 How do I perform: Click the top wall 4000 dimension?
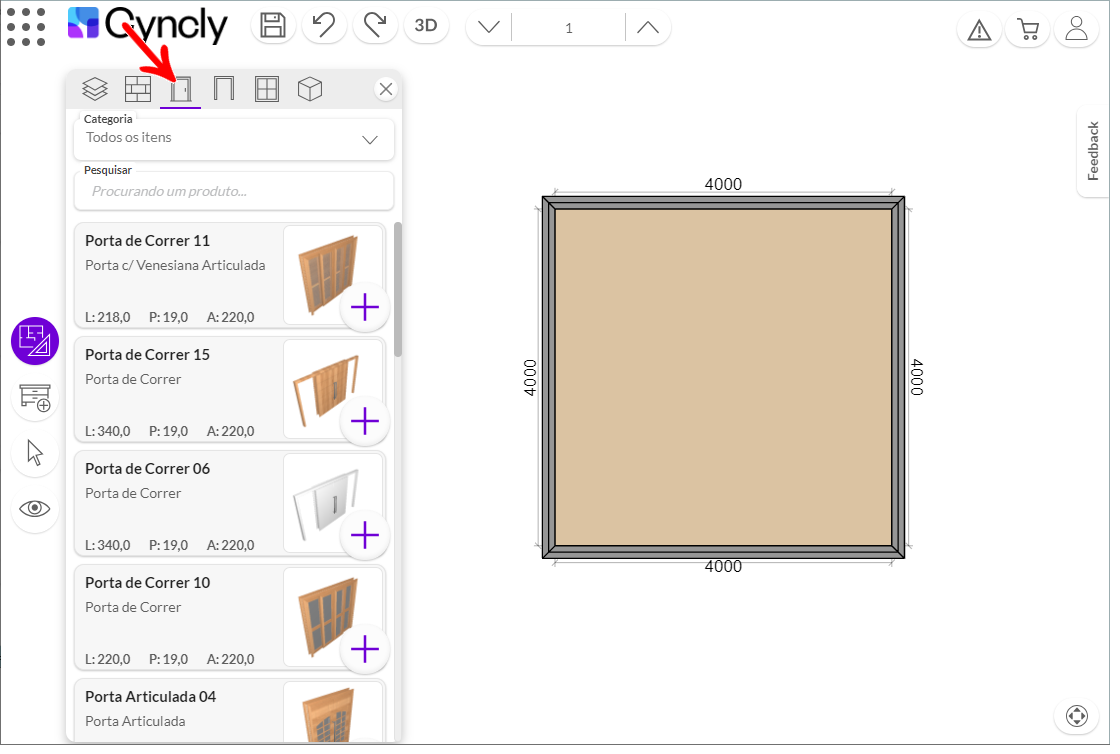point(723,184)
